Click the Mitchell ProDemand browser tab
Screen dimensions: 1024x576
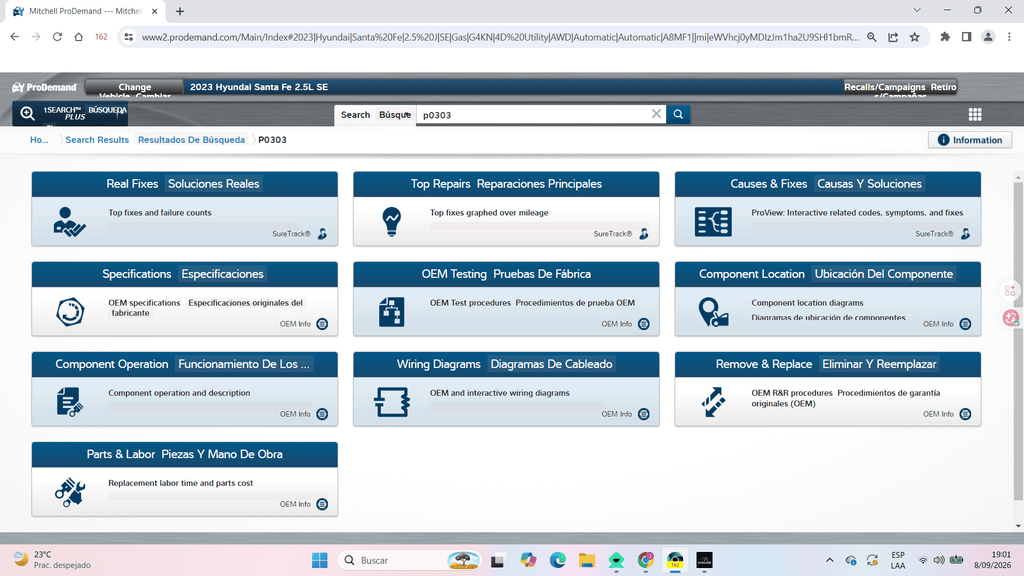[x=85, y=11]
